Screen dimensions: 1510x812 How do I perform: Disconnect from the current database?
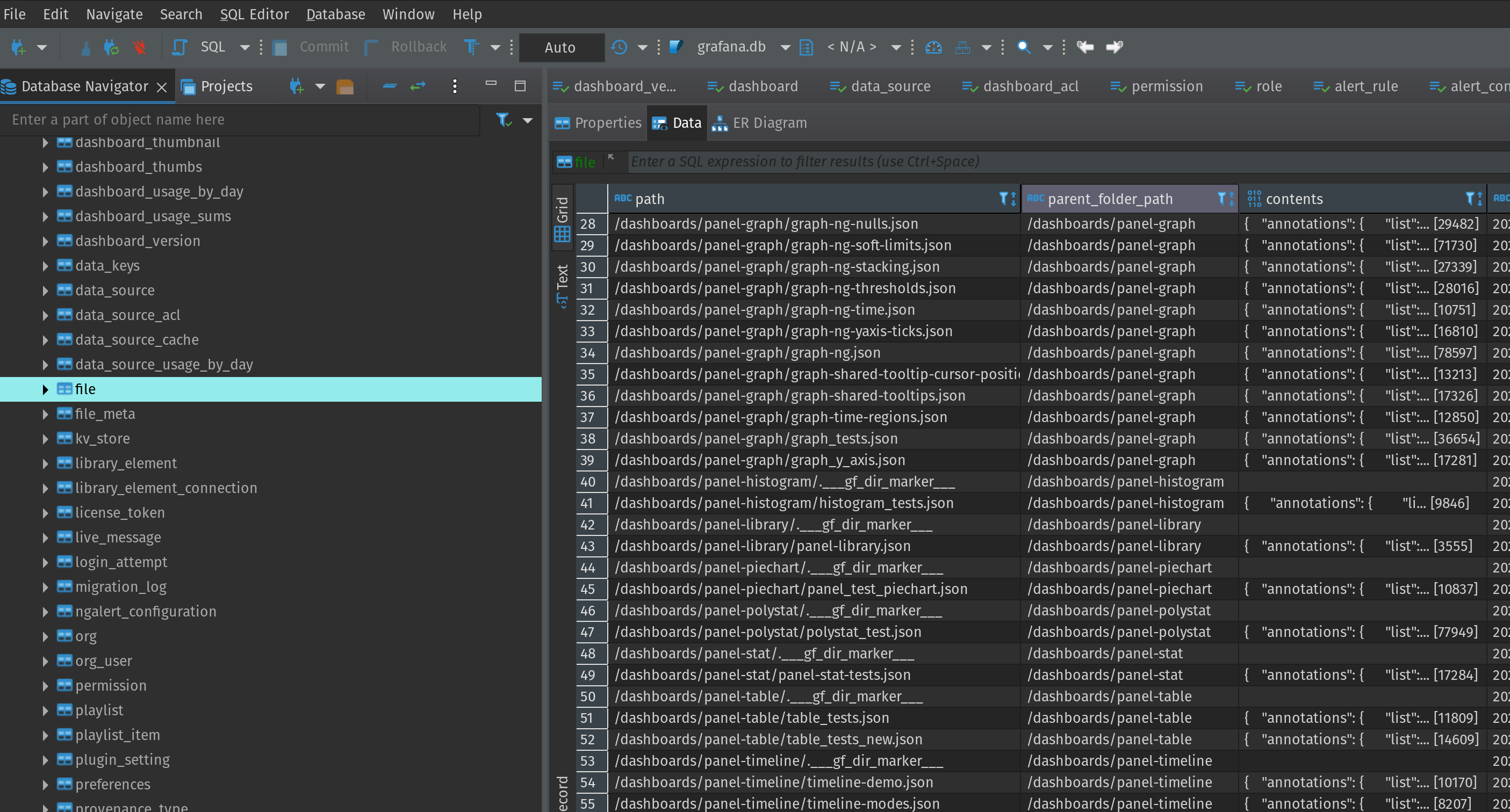coord(140,47)
